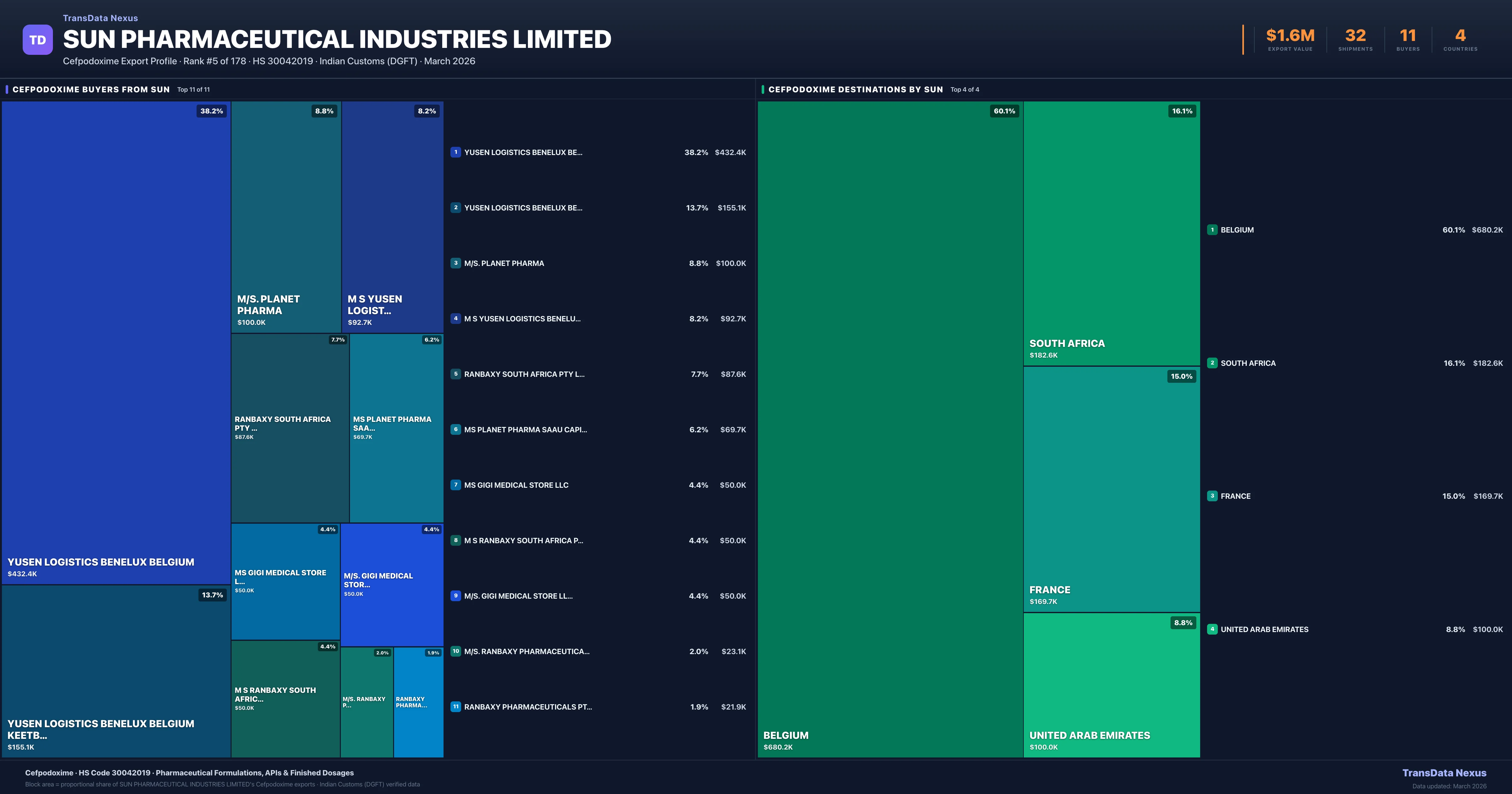Image resolution: width=1512 pixels, height=794 pixels.
Task: Click rank badge 11 beside Ranbaxy Pharmaceuticals PT
Action: pos(455,706)
